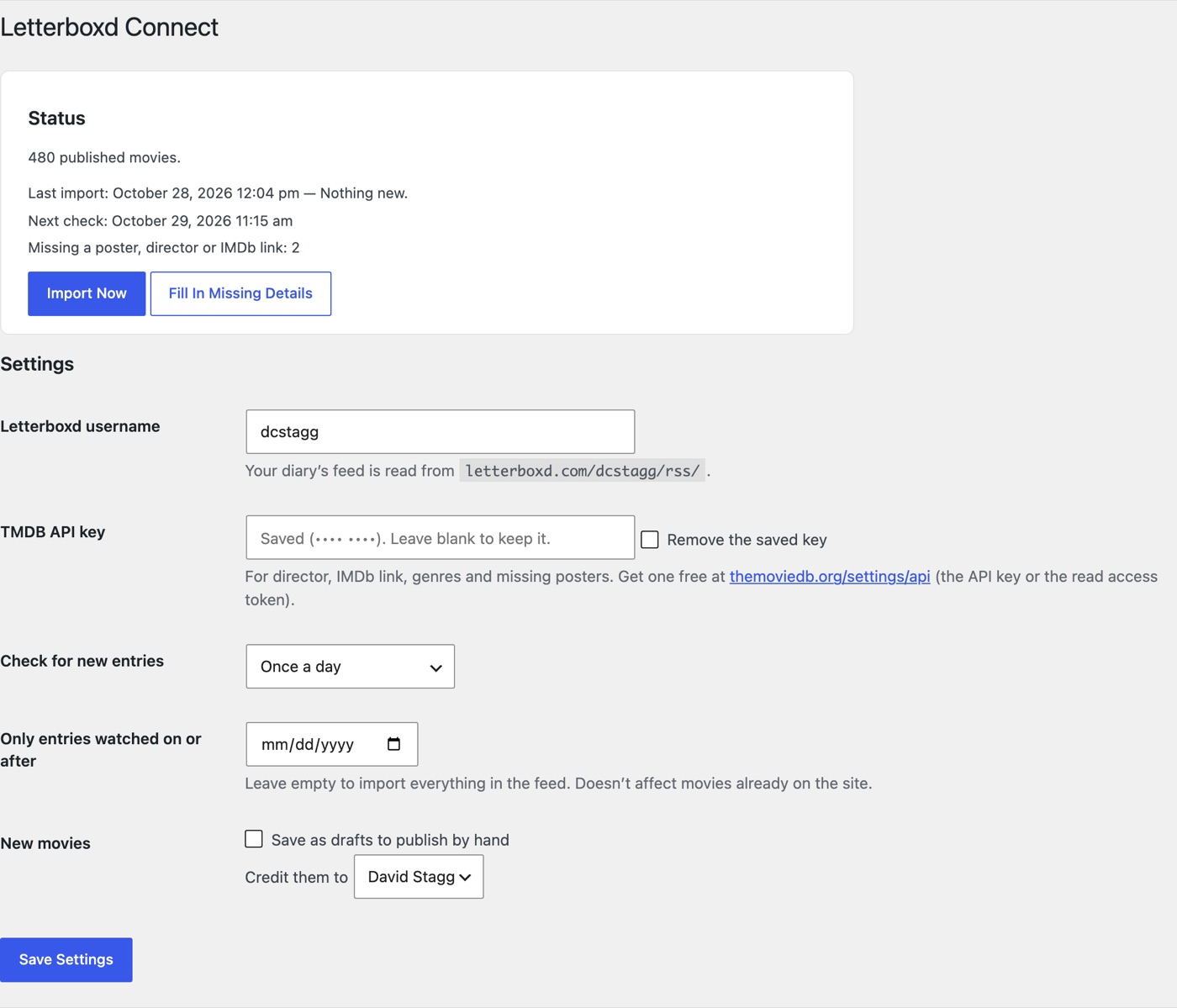The image size is (1177, 1008).
Task: Open the calendar picker icon in date field
Action: 393,744
